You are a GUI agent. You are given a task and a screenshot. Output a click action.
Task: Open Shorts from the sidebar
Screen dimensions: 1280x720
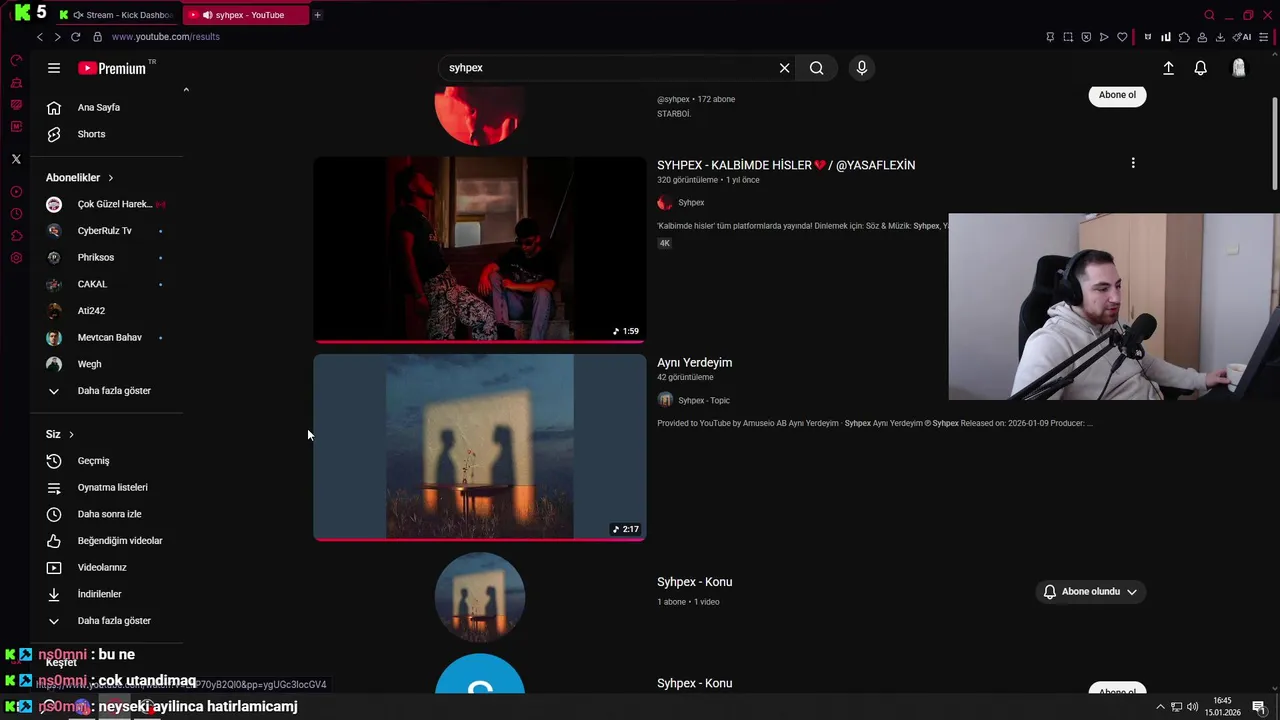tap(106, 134)
